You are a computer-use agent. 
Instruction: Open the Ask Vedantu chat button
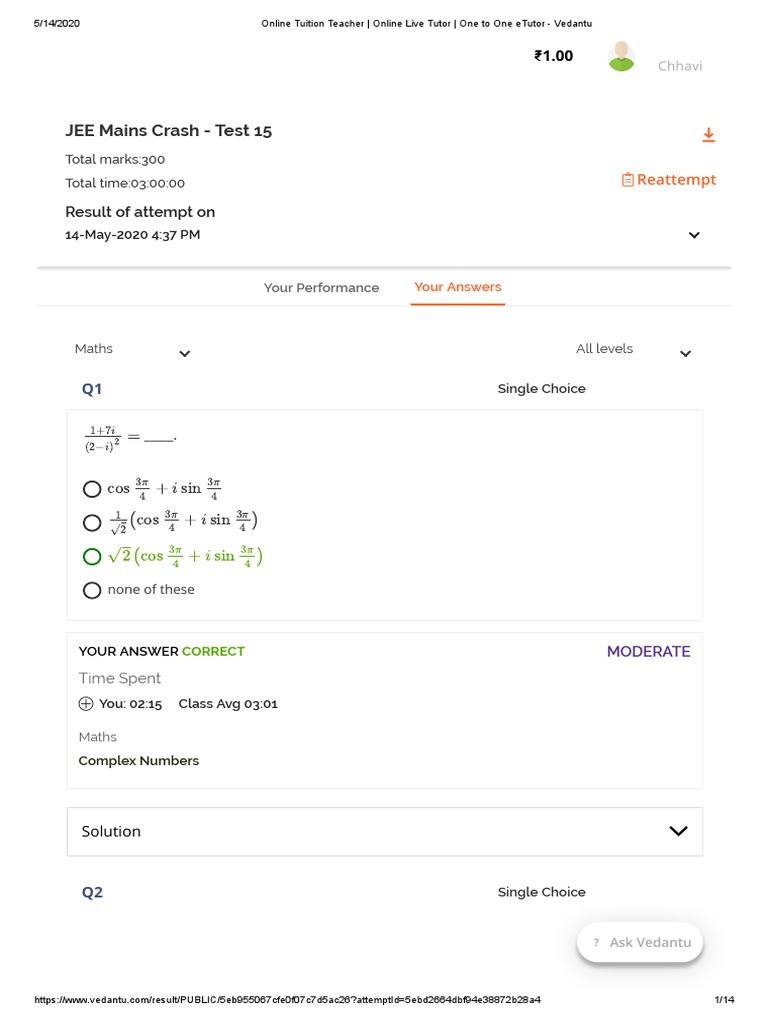tap(640, 943)
